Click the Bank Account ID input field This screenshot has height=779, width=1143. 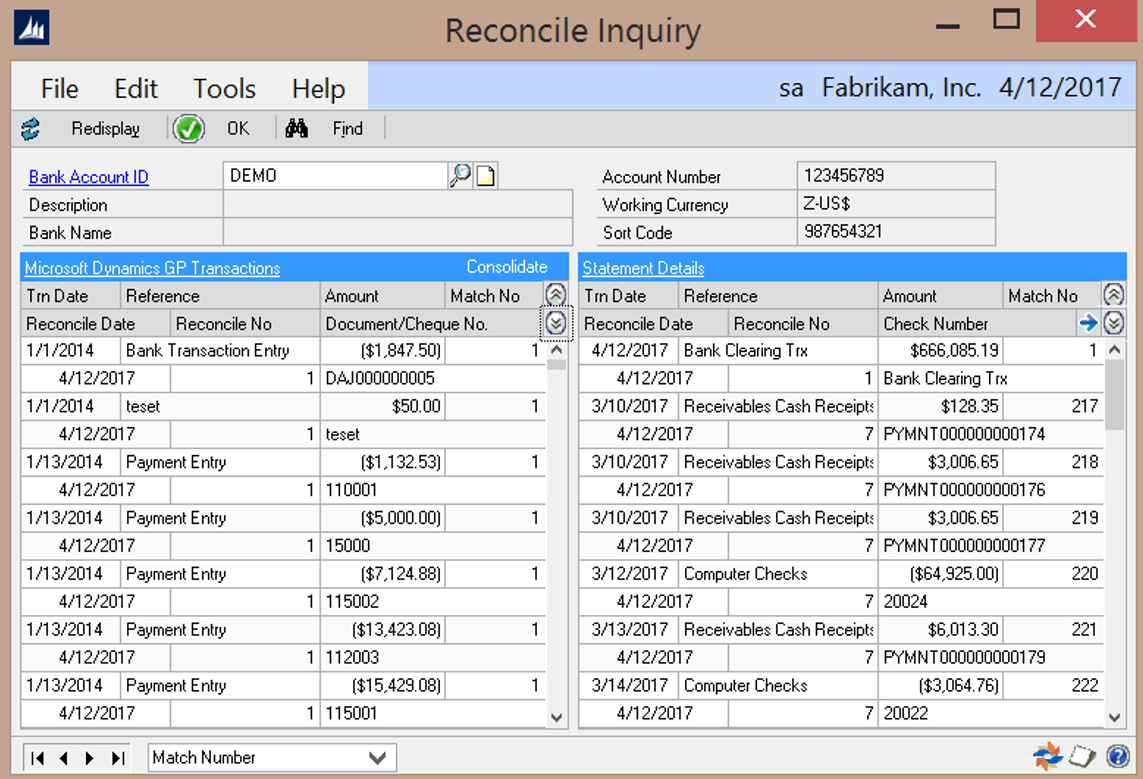click(x=335, y=176)
